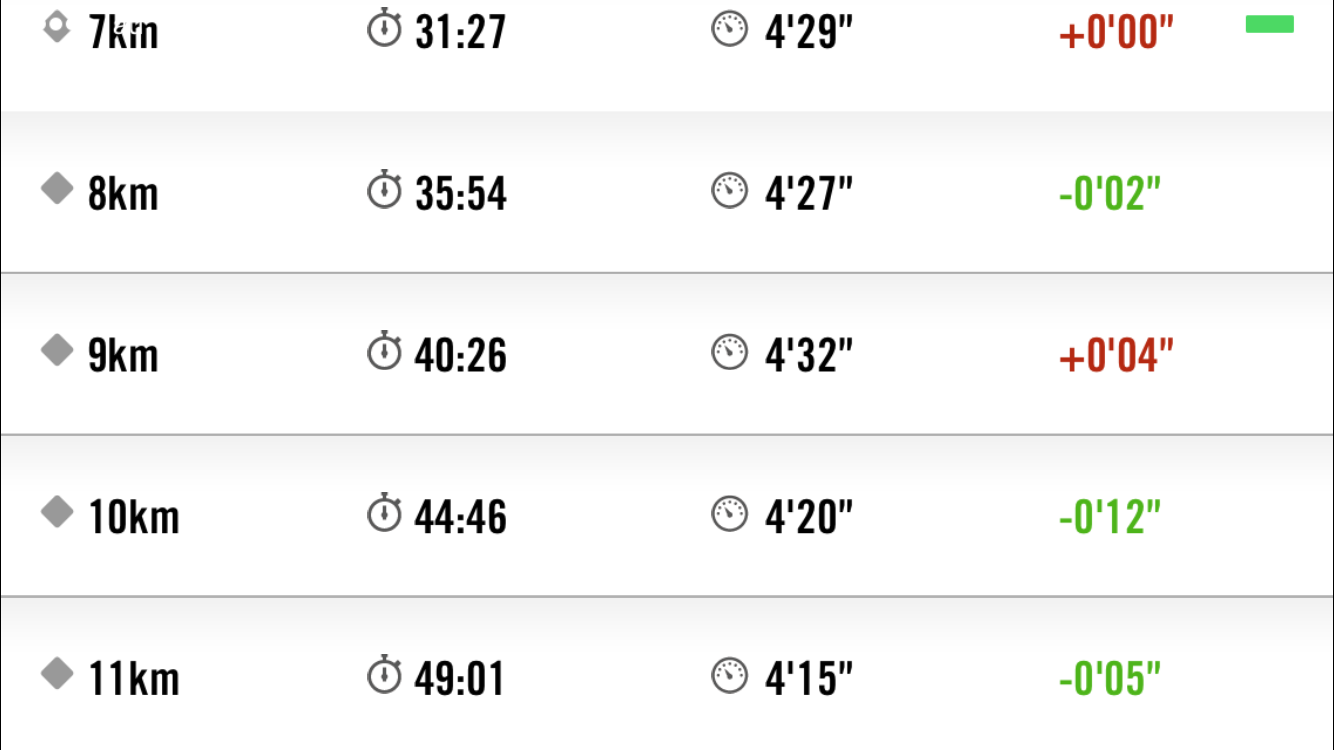Image resolution: width=1334 pixels, height=750 pixels.
Task: Tap the stopwatch icon next to 31:27
Action: (384, 28)
